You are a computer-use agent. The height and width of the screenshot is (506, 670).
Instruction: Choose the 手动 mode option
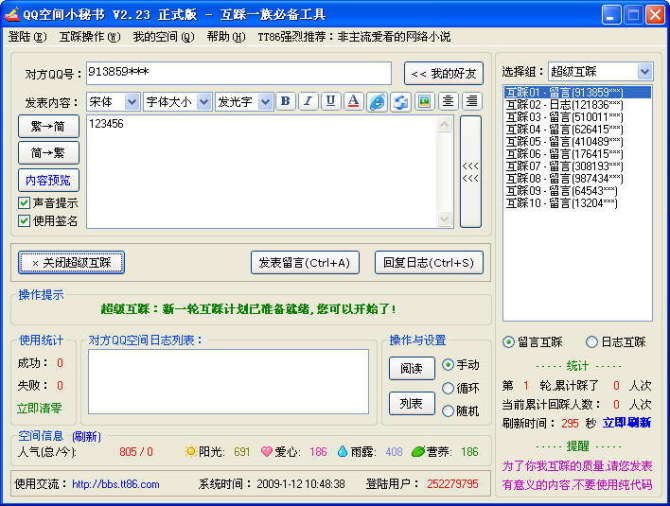[447, 365]
